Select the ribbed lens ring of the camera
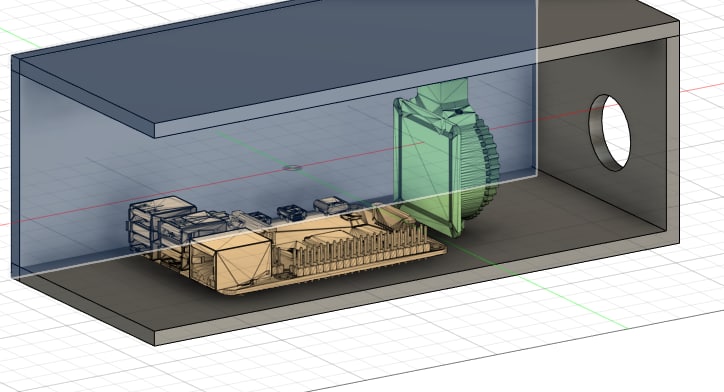 tap(480, 169)
